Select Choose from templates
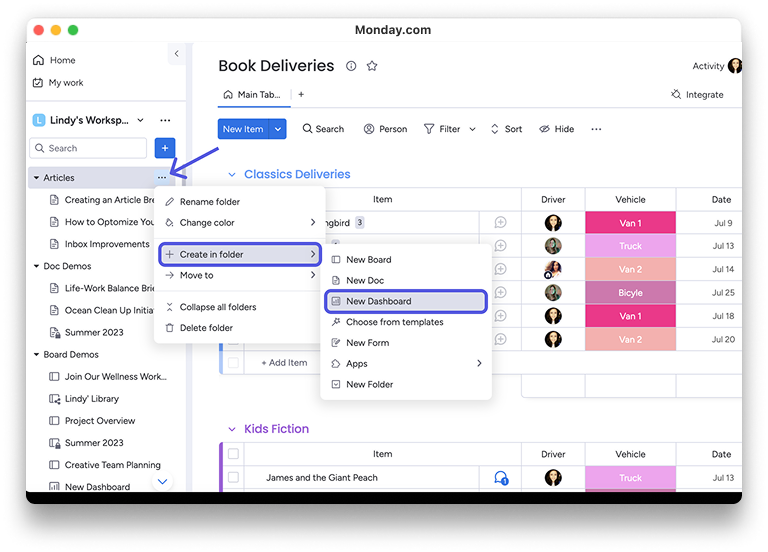The image size is (768, 552). tap(406, 322)
